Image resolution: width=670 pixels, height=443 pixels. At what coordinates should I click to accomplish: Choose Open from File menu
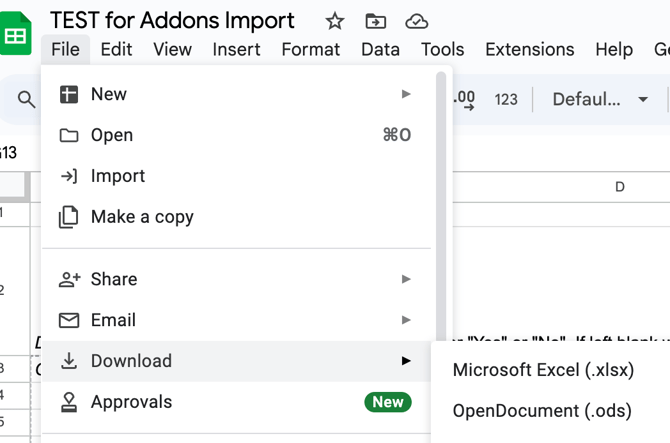[x=112, y=135]
